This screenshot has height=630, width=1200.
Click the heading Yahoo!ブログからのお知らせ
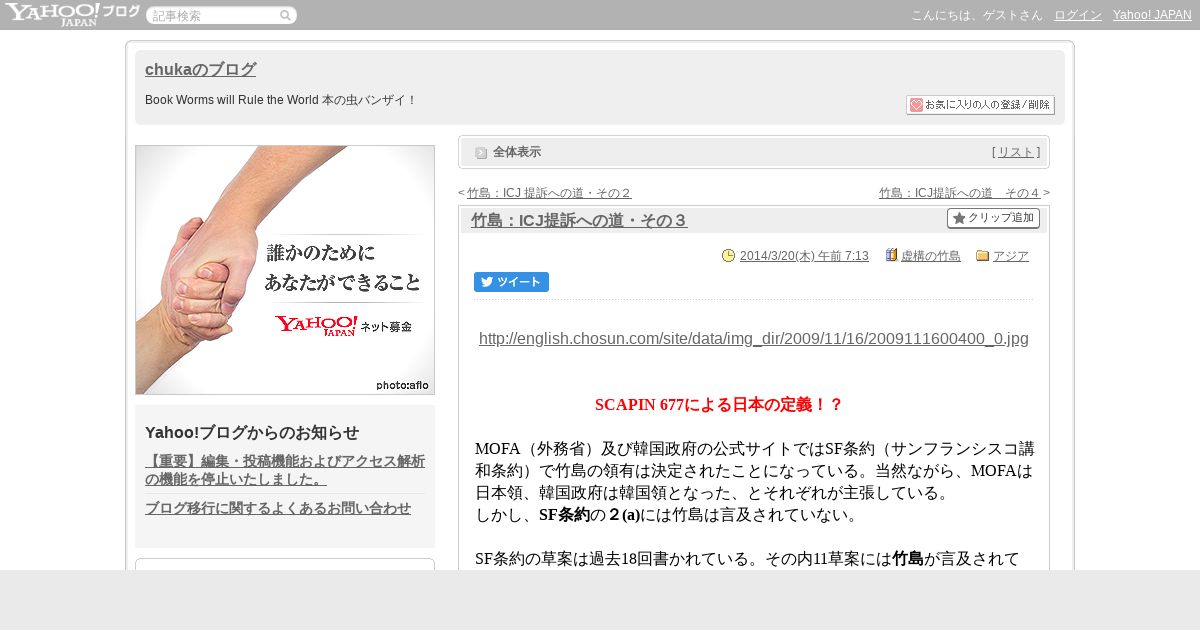252,433
